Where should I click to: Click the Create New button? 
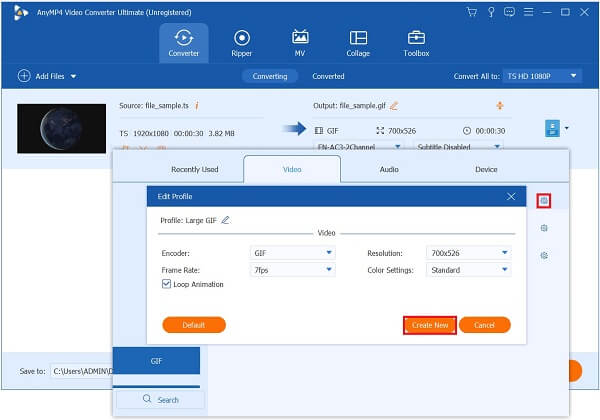430,325
